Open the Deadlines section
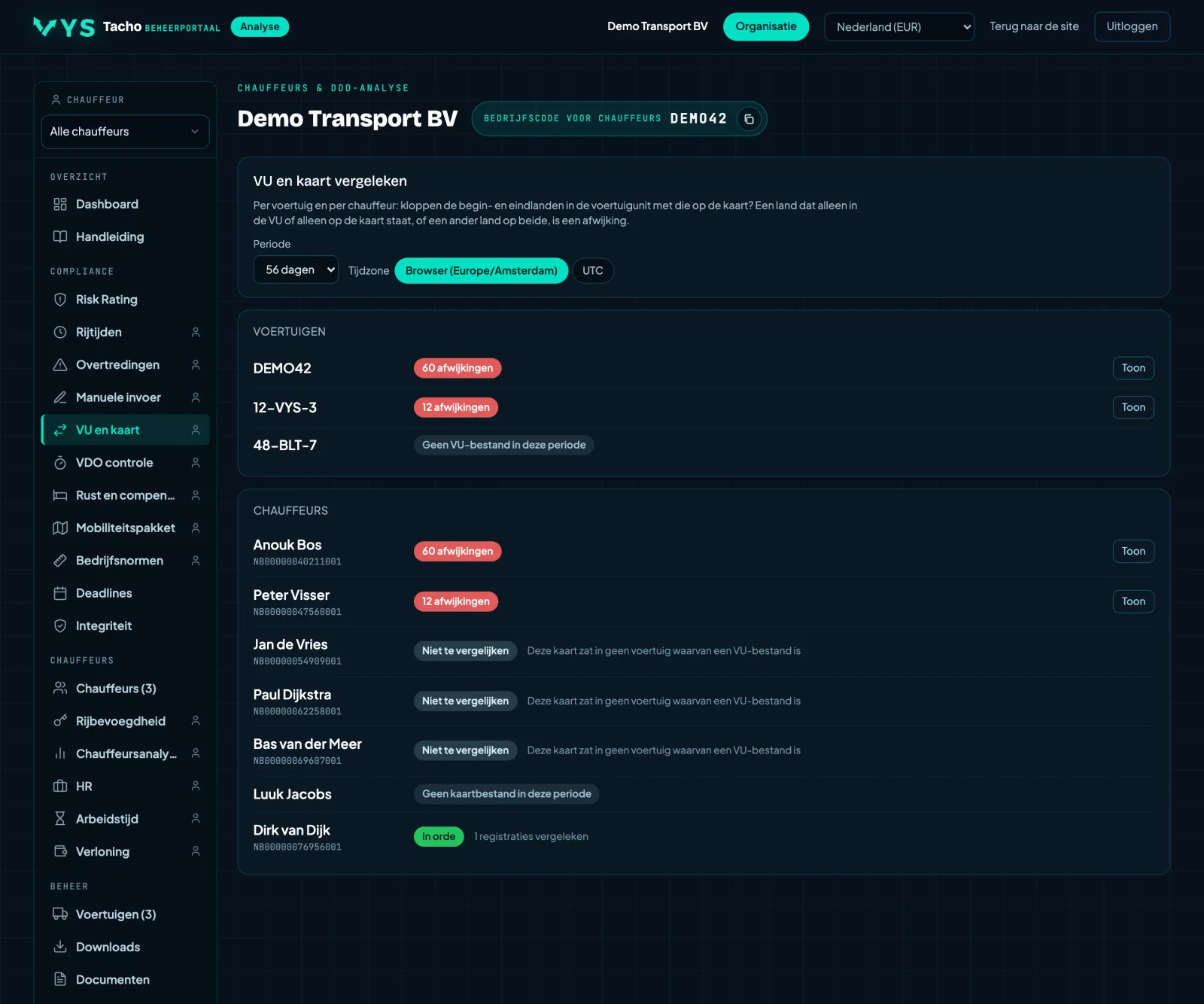Viewport: 1204px width, 1004px height. (x=125, y=593)
